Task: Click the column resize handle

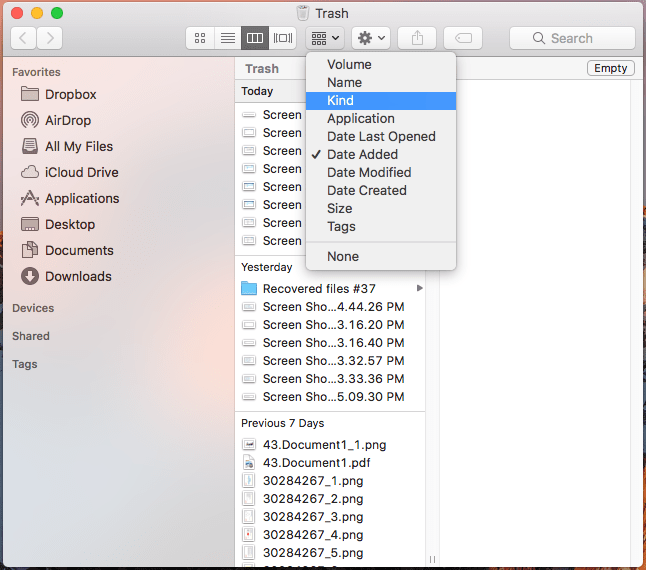Action: pos(432,559)
